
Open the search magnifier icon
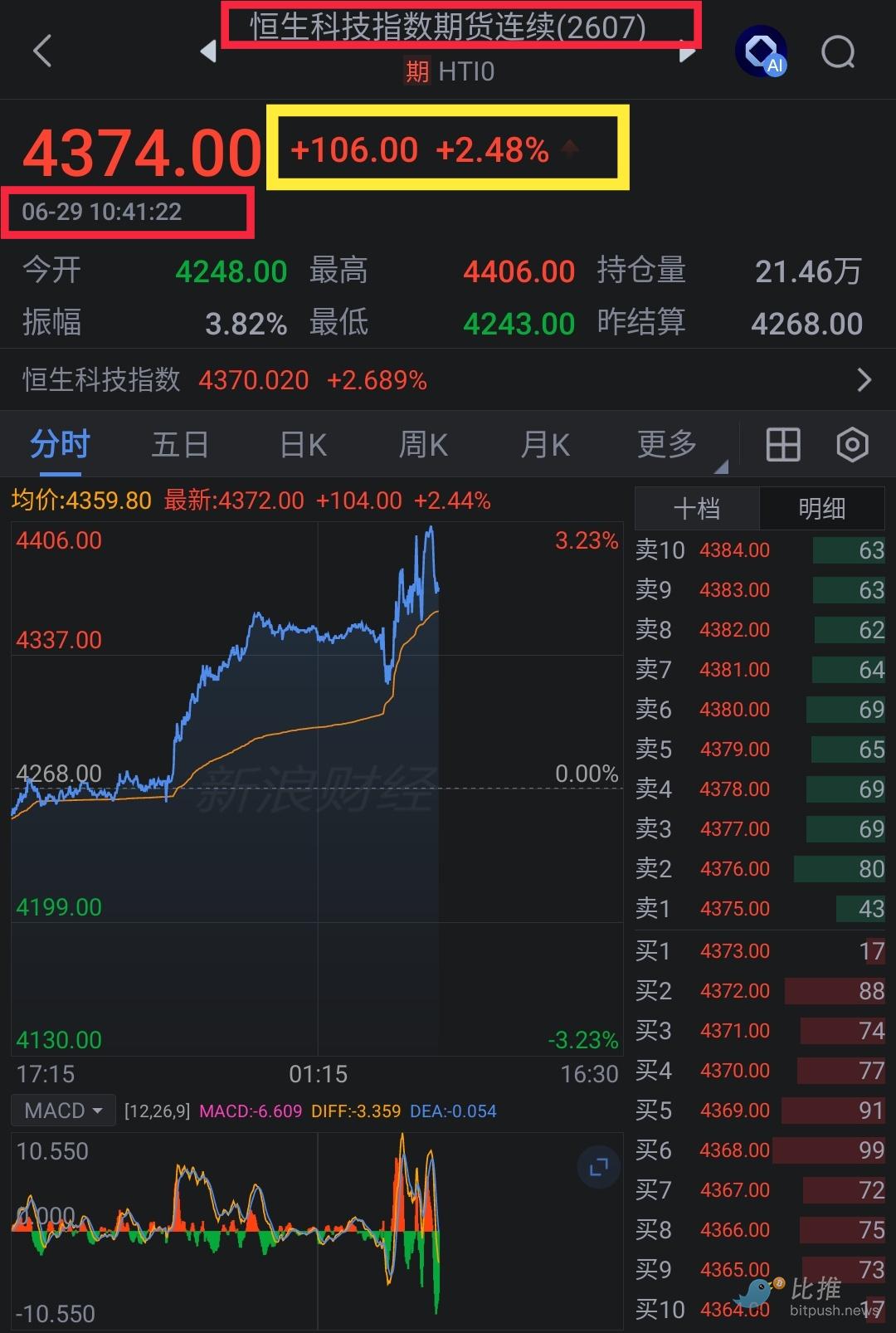(x=838, y=52)
